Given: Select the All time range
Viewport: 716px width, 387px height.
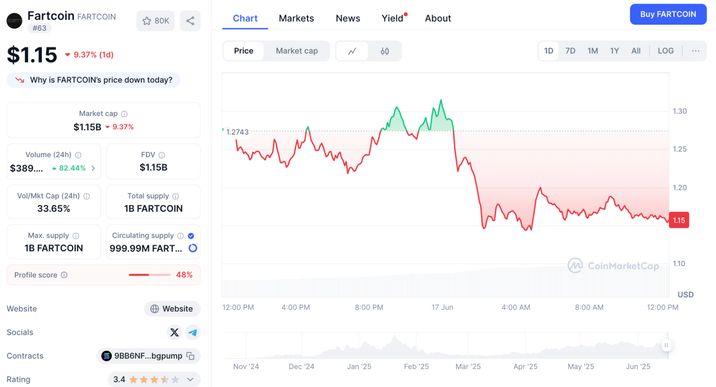Looking at the screenshot, I should click(636, 51).
